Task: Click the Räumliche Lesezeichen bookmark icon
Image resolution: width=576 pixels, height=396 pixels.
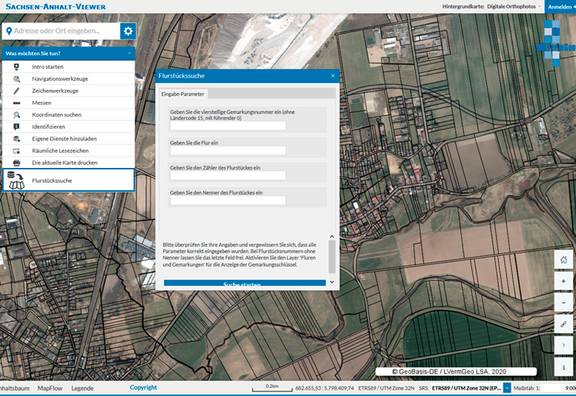Action: [x=17, y=151]
